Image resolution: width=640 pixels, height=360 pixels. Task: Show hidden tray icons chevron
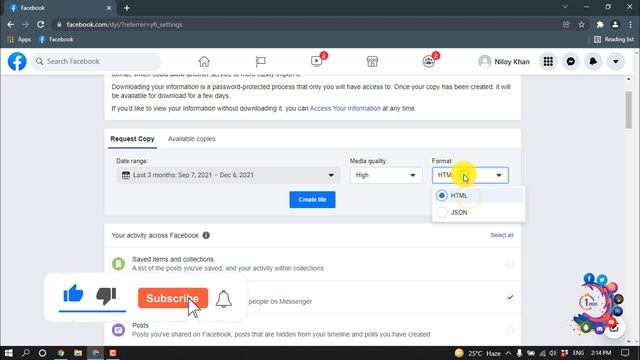[508, 353]
